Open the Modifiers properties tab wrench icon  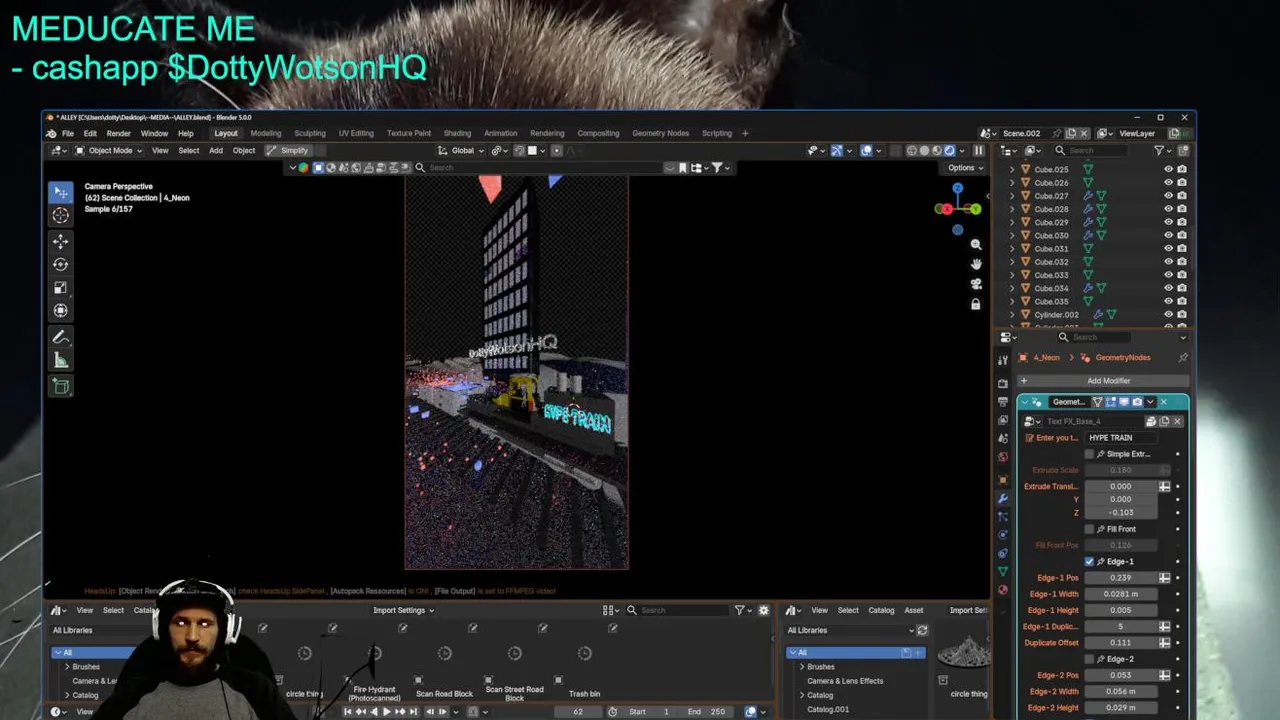pyautogui.click(x=1003, y=498)
